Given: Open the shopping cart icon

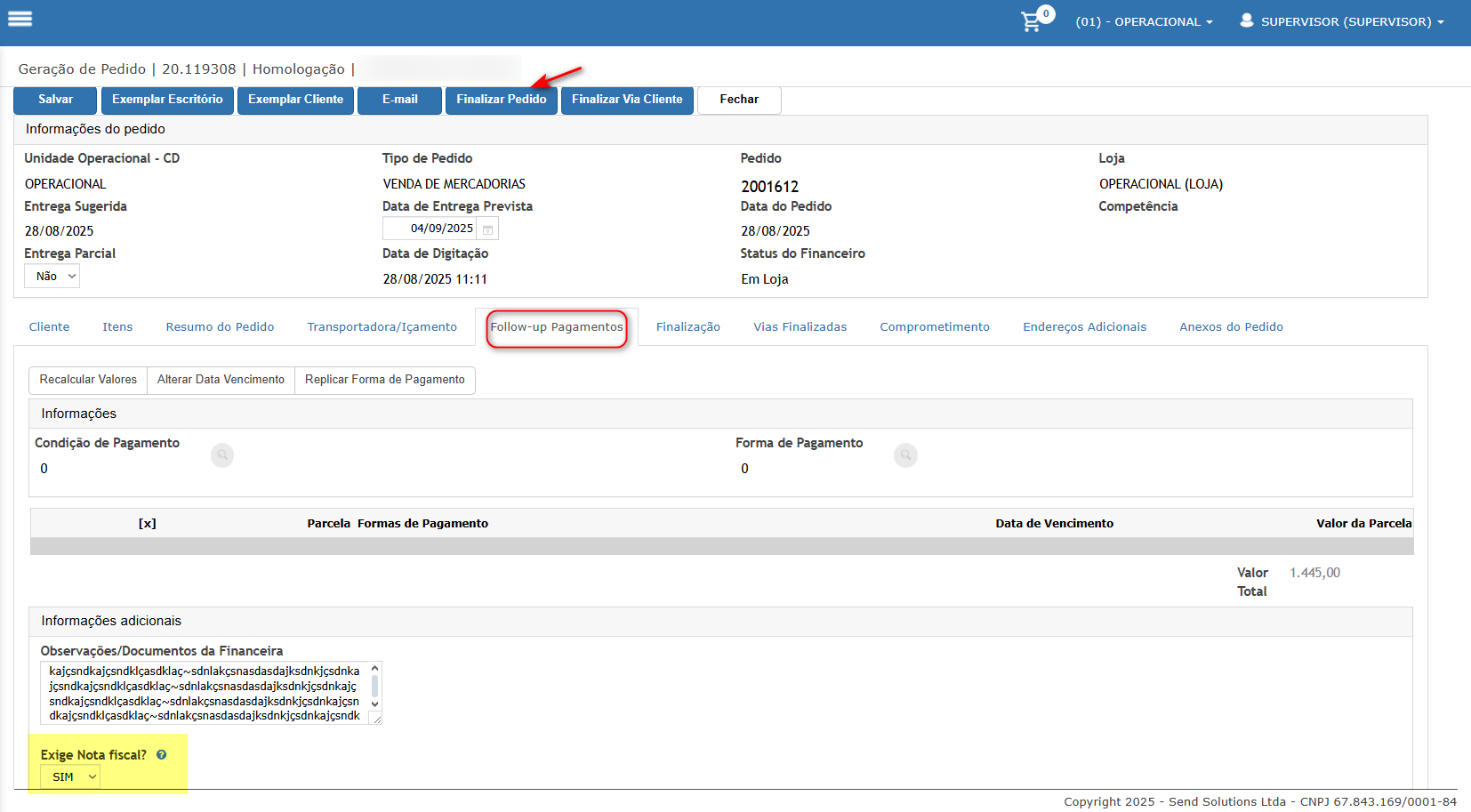Looking at the screenshot, I should (1032, 21).
